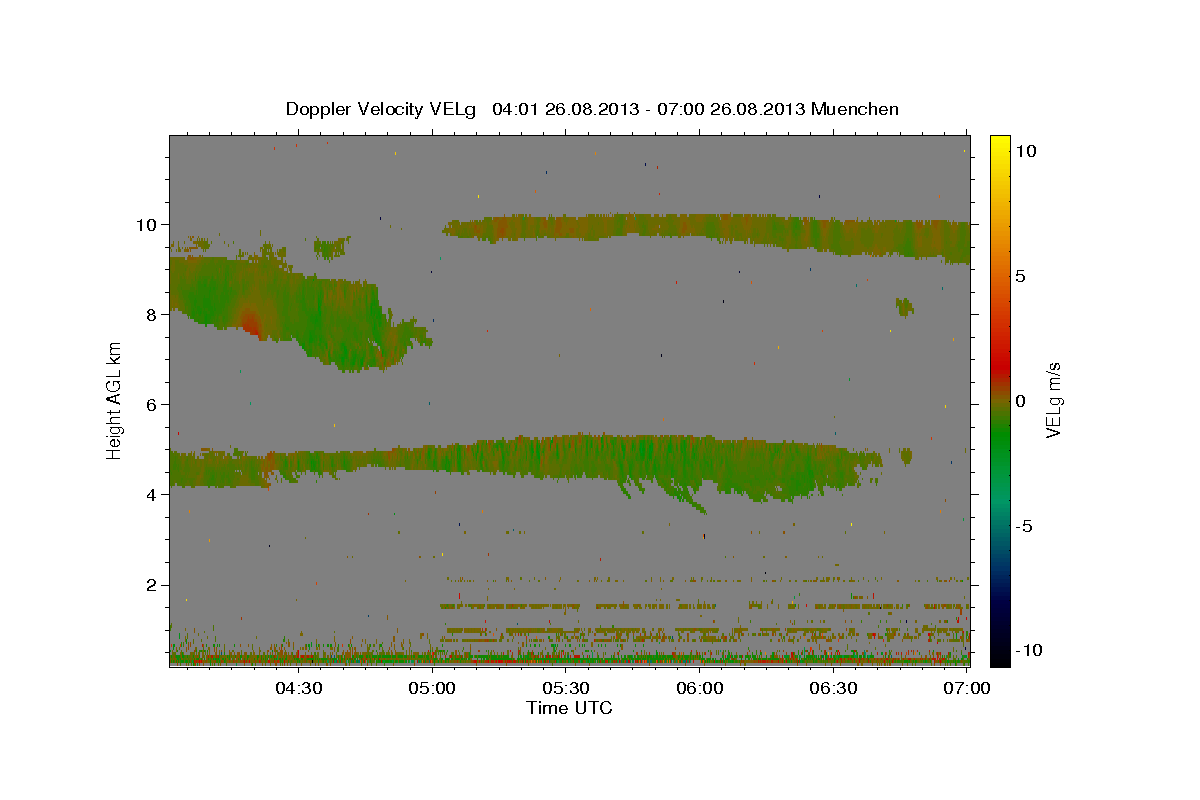
Task: Click the 05:30 time tick label
Action: tap(566, 688)
